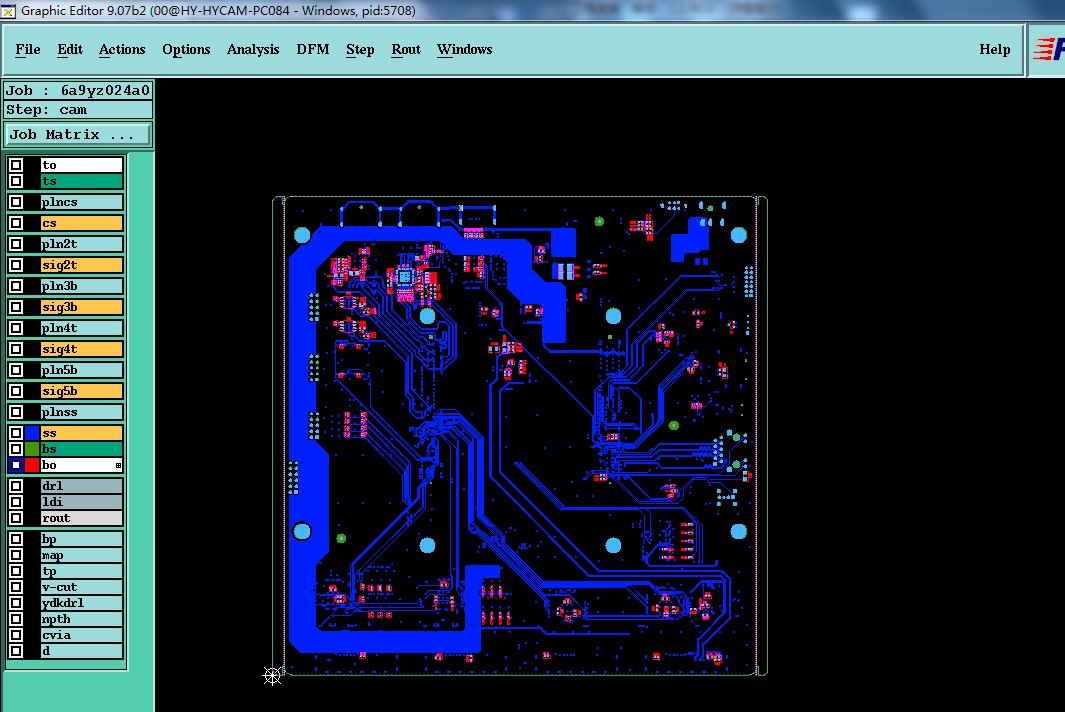The height and width of the screenshot is (712, 1065).
Task: Toggle the checkbox for layer pln5b
Action: (16, 370)
